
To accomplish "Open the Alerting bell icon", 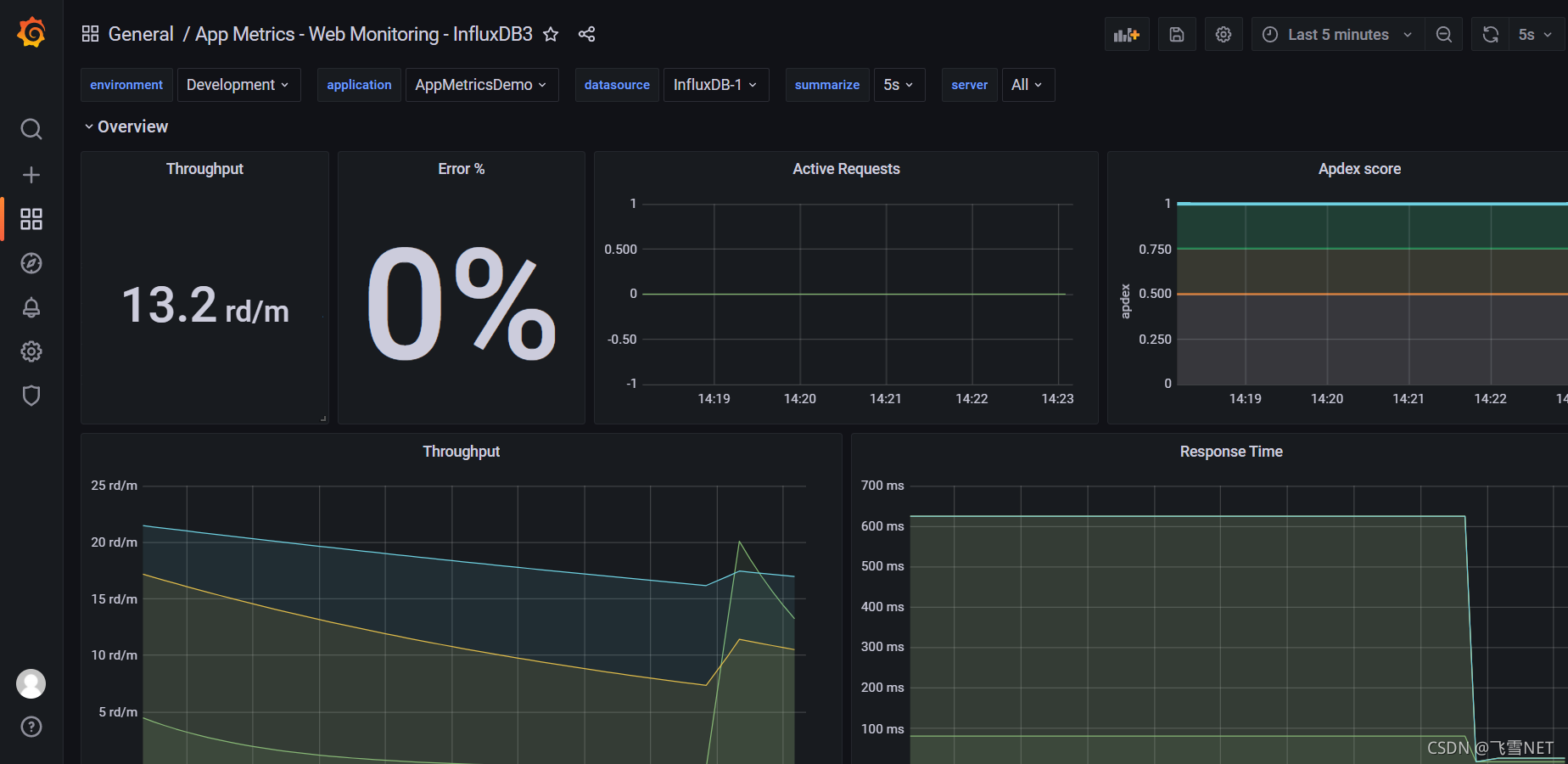I will (x=31, y=307).
